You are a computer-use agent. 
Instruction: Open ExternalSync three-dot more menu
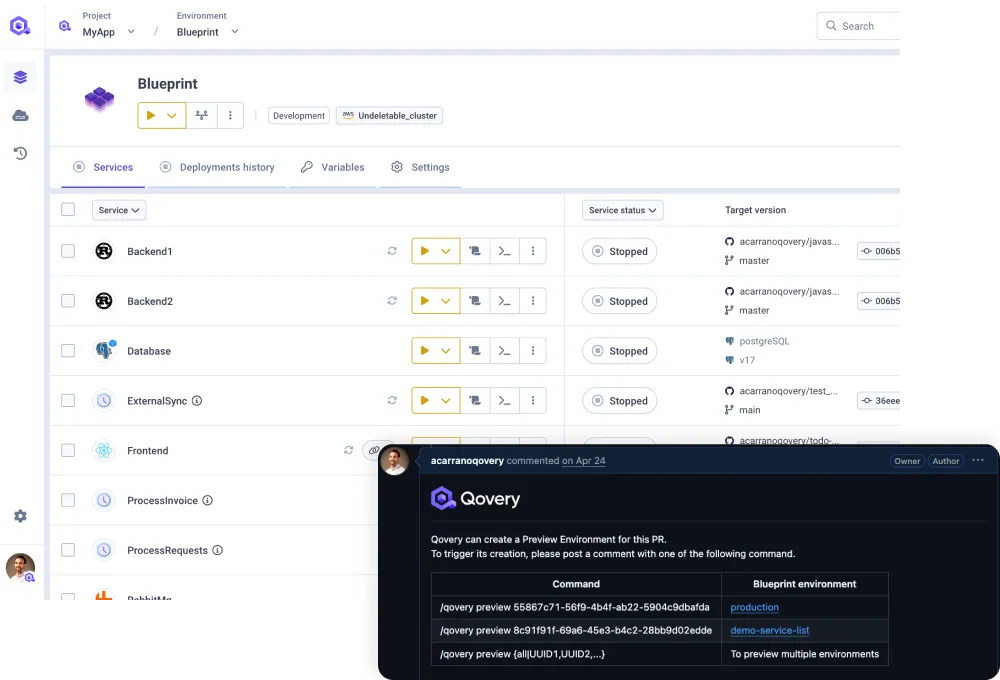pos(533,400)
